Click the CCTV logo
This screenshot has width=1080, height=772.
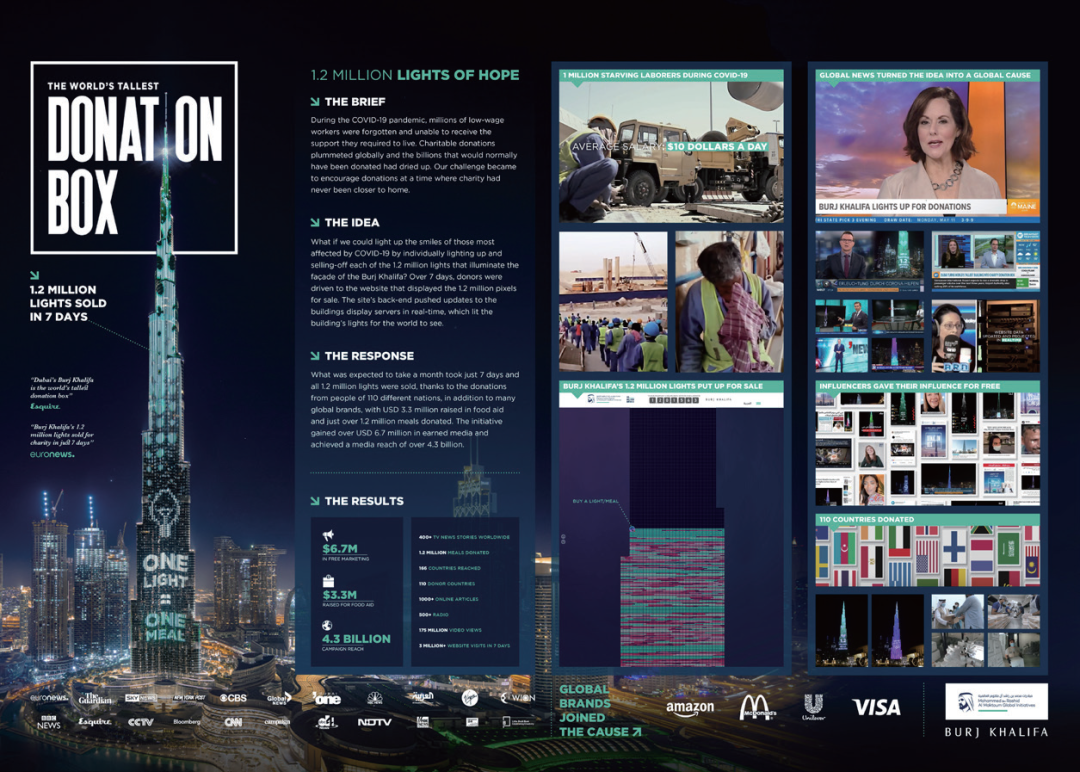[x=141, y=722]
